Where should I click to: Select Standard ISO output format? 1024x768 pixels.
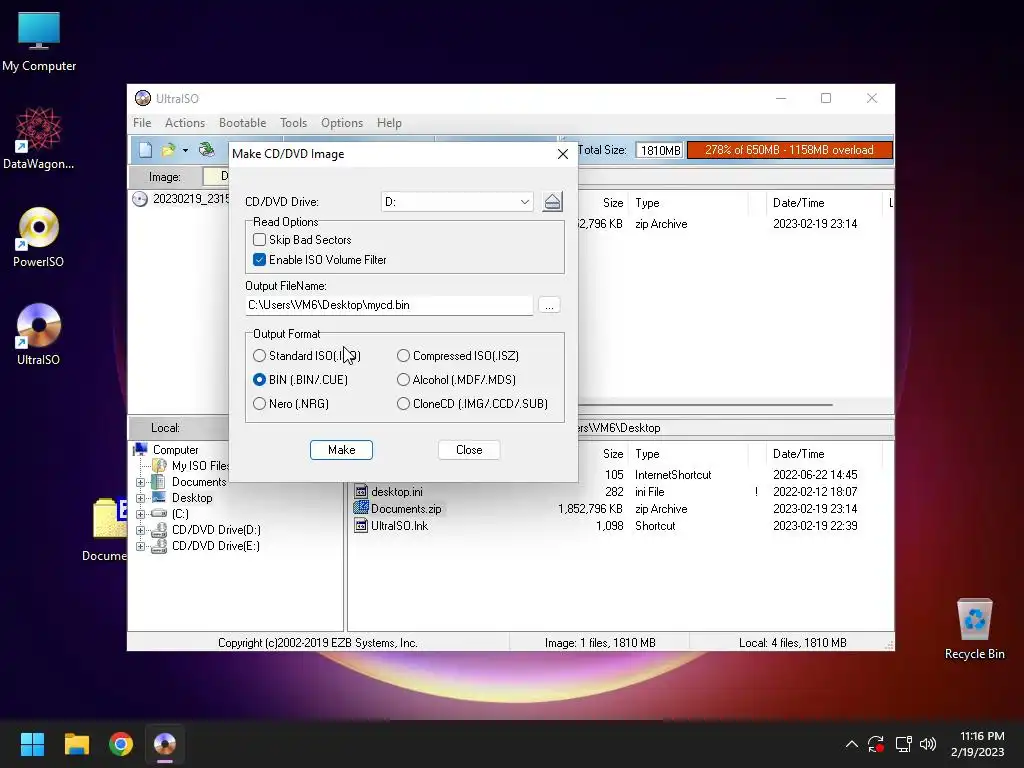[259, 356]
